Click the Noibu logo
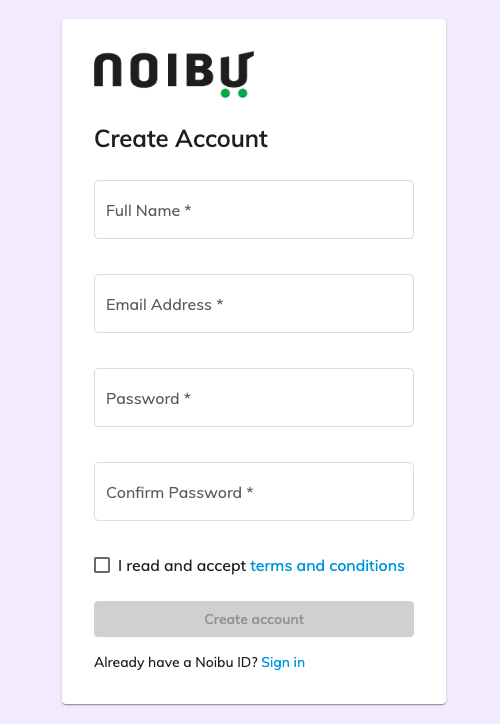This screenshot has width=500, height=724. (174, 74)
